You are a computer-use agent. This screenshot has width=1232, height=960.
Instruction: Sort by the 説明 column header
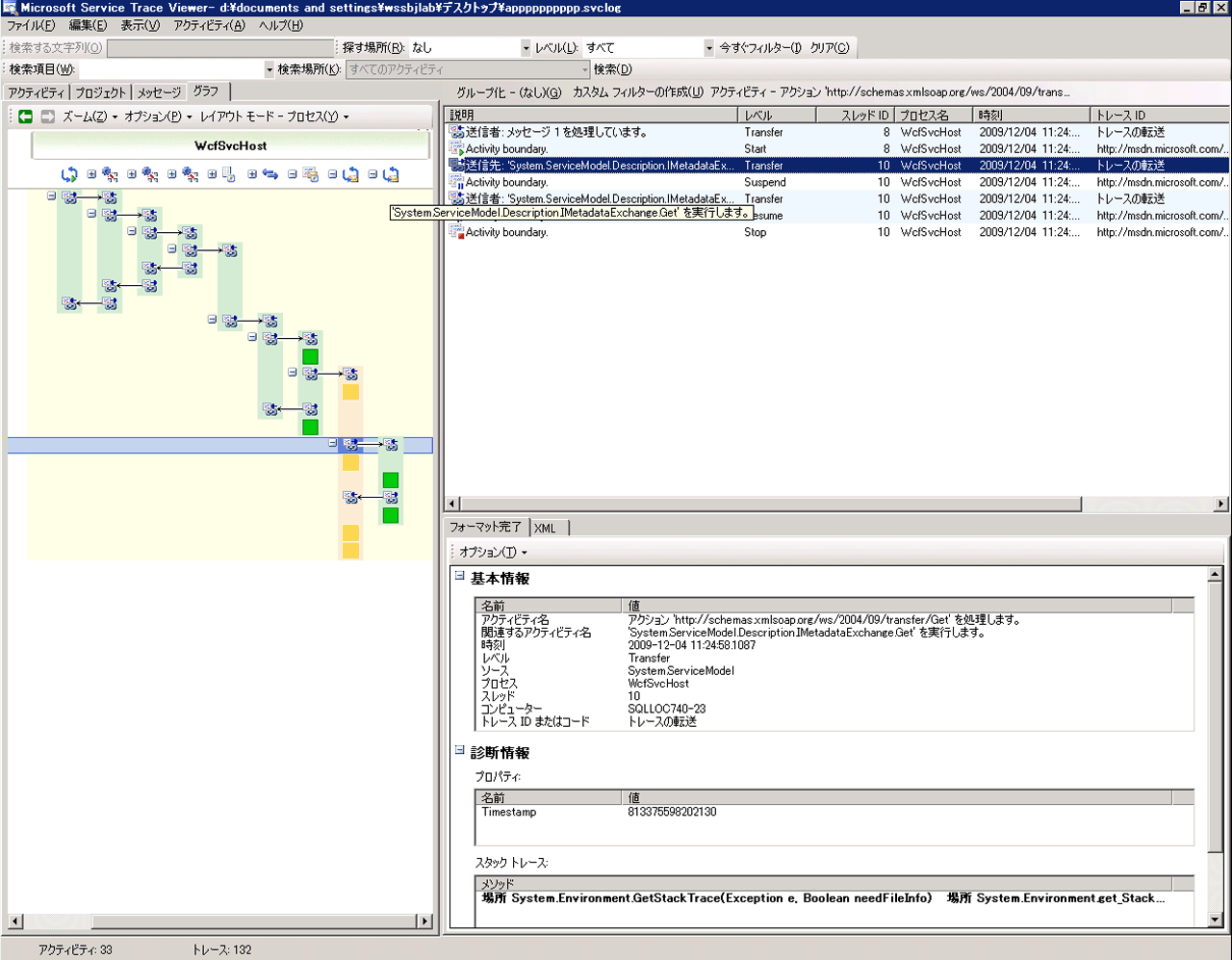(591, 116)
